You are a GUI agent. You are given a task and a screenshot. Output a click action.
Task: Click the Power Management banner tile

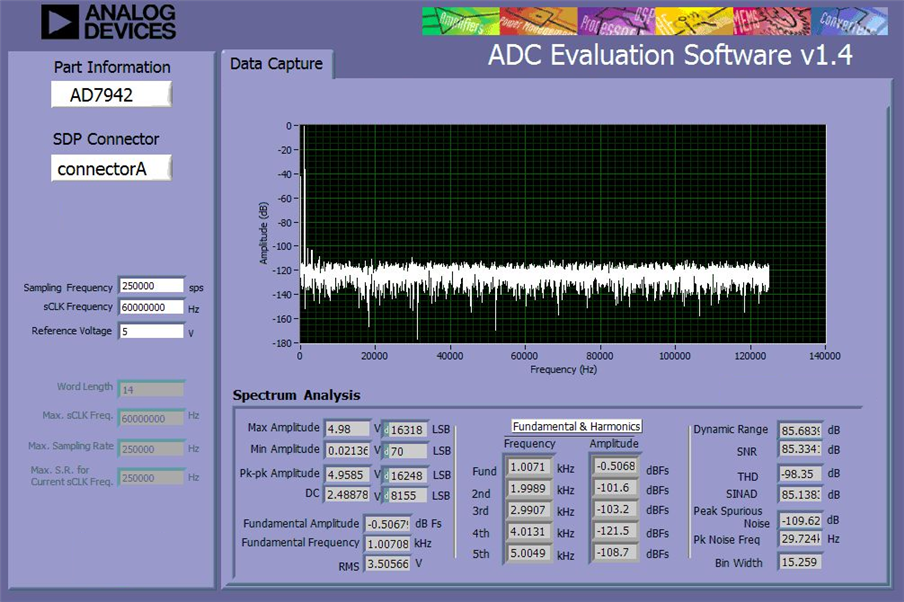(538, 21)
